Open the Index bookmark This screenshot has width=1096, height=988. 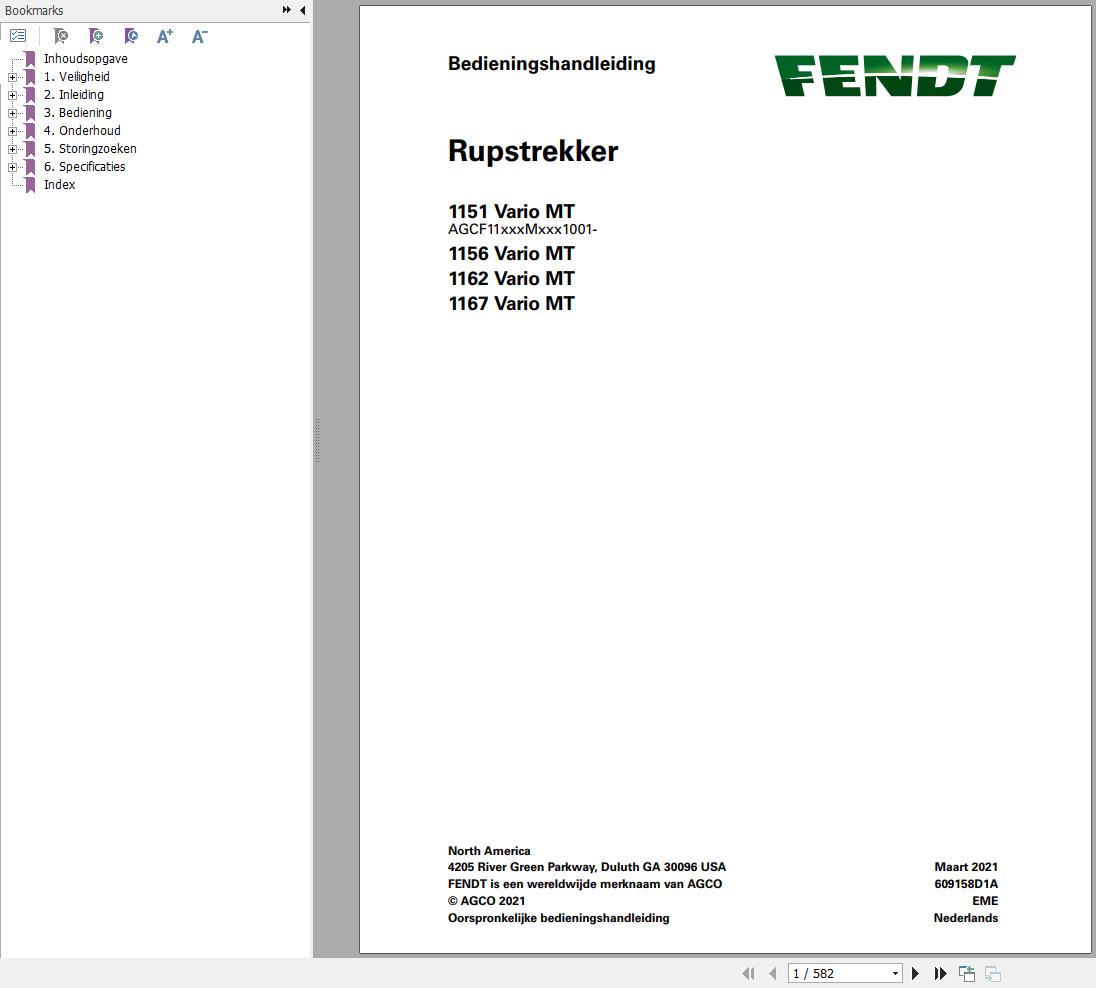tap(59, 185)
